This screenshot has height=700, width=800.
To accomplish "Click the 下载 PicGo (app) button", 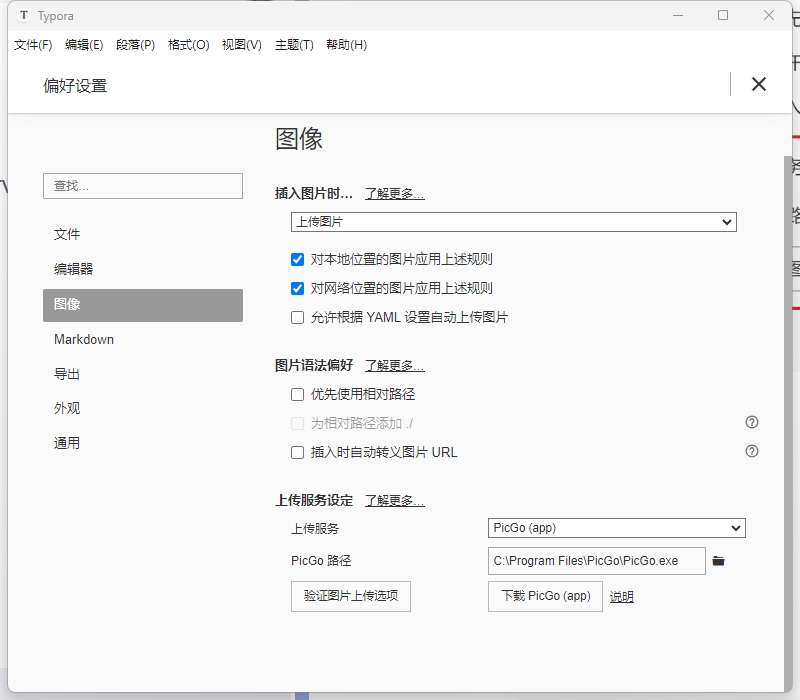I will coord(545,597).
